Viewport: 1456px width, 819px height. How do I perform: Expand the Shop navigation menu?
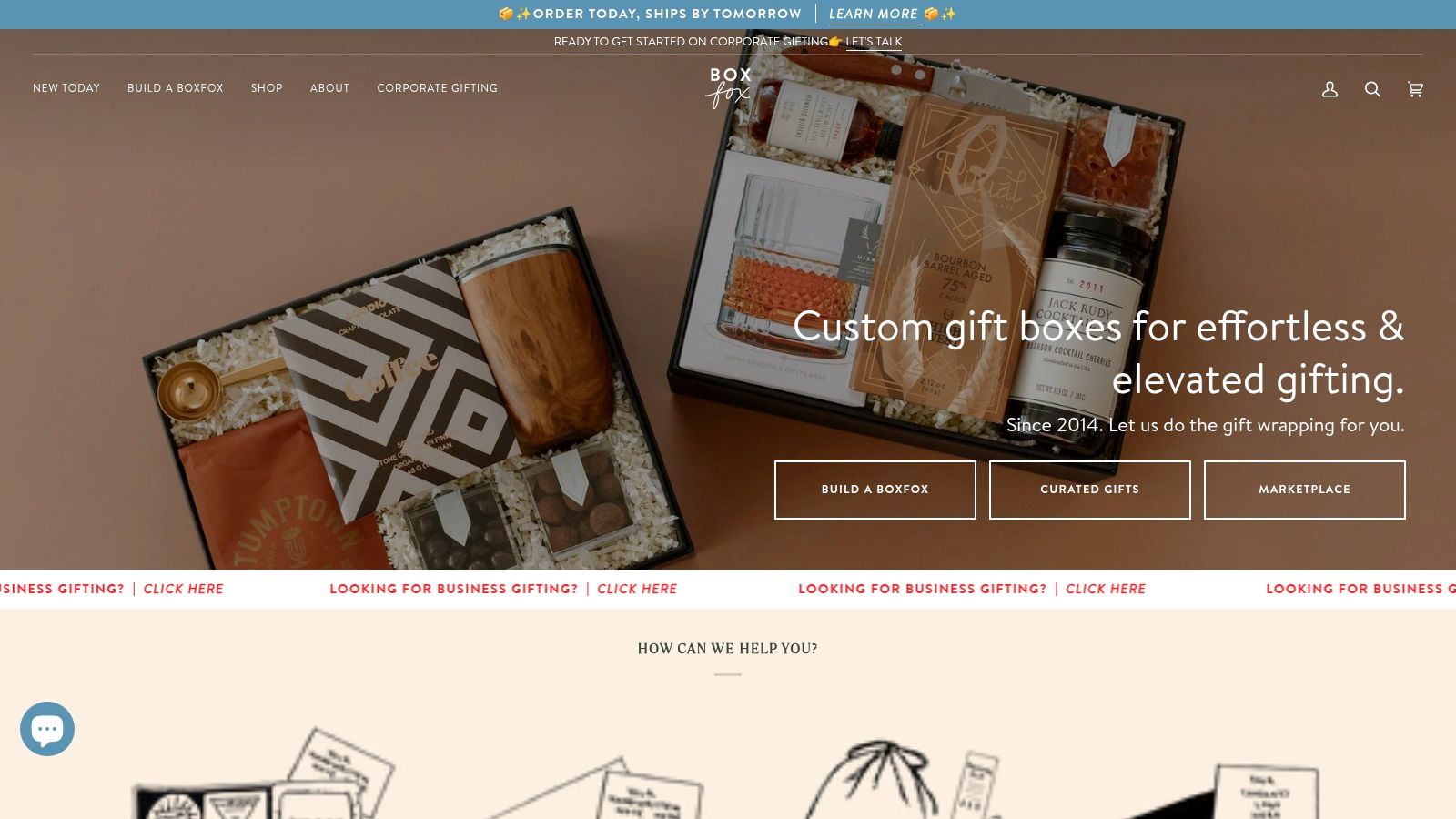tap(267, 88)
